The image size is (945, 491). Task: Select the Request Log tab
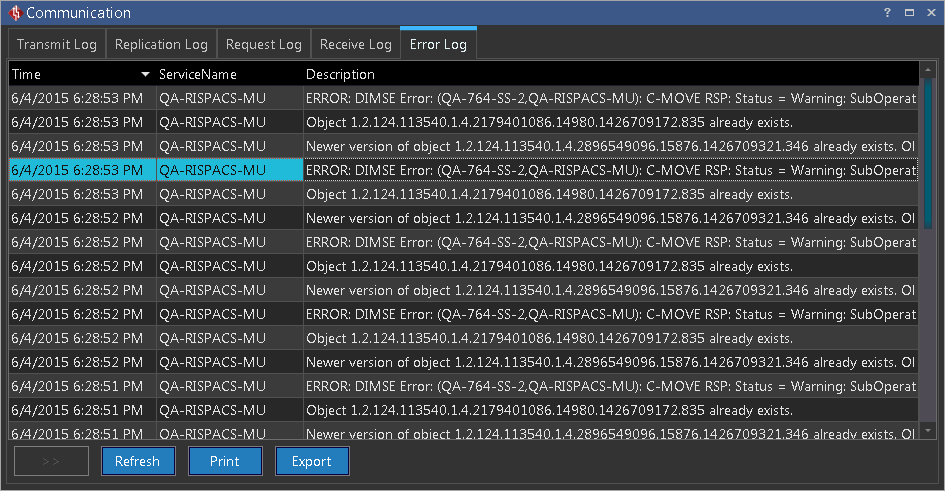click(263, 45)
